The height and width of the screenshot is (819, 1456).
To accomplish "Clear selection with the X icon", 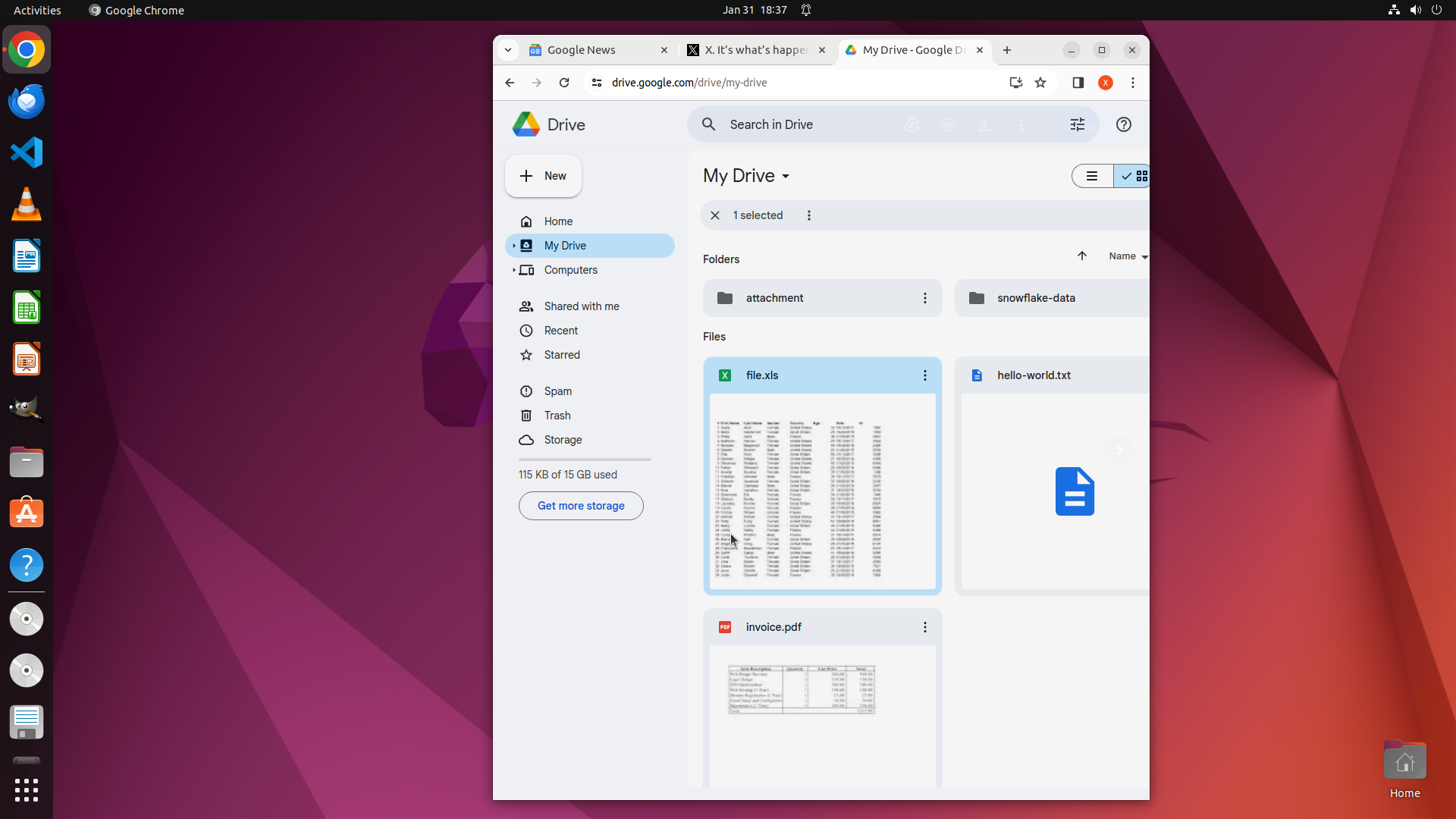I will 714,215.
